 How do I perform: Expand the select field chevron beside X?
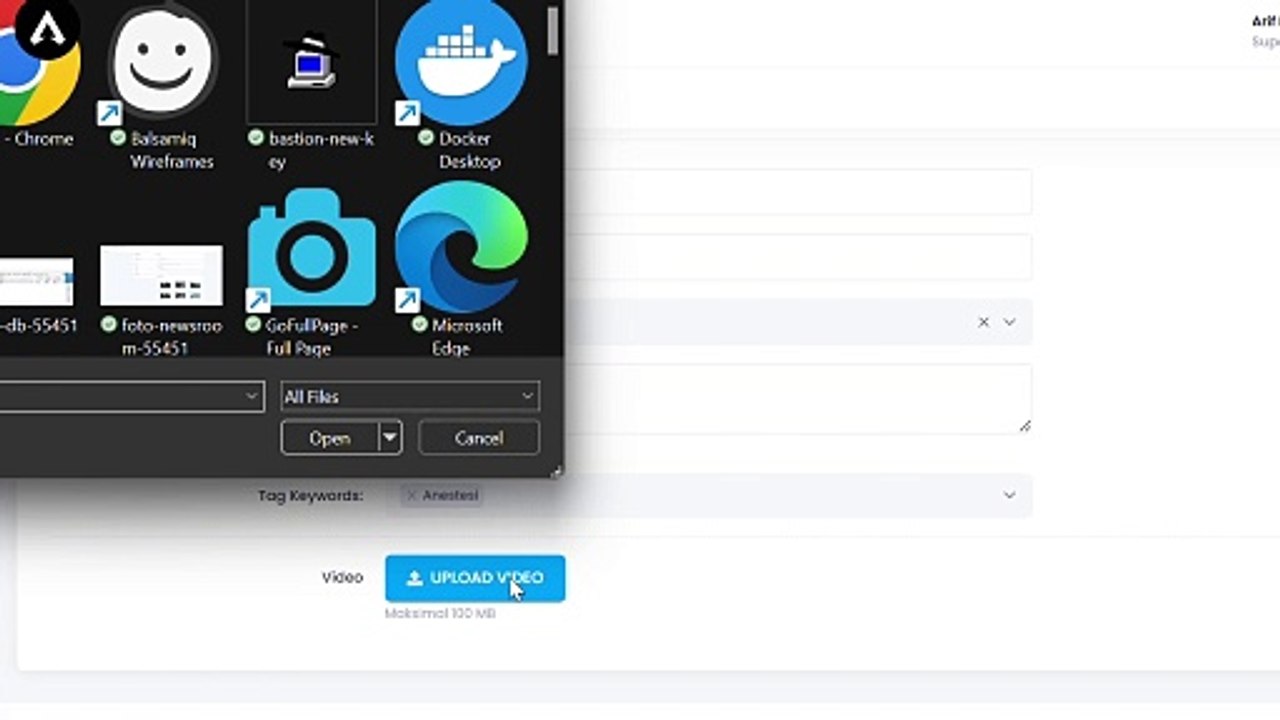[1009, 322]
